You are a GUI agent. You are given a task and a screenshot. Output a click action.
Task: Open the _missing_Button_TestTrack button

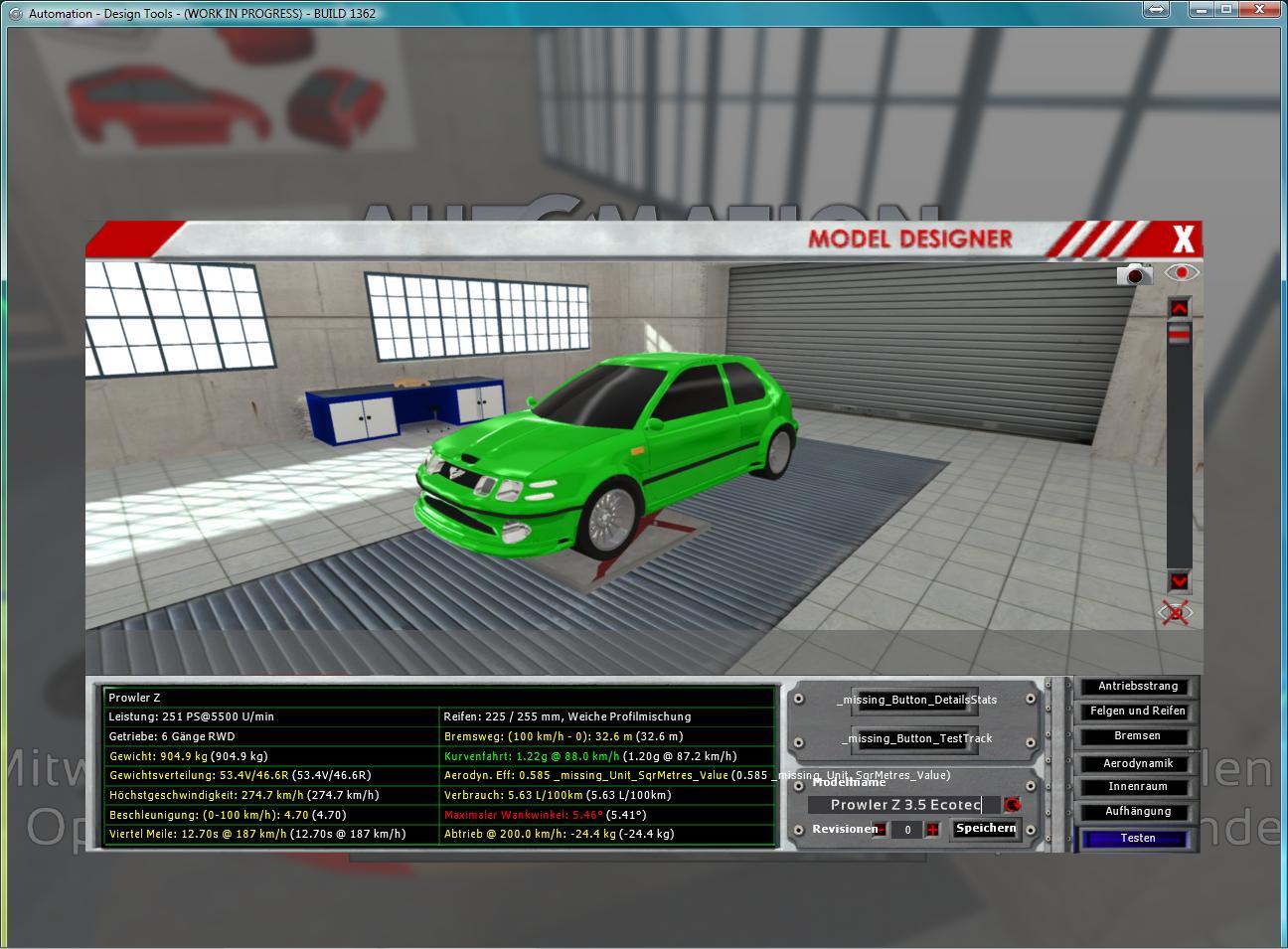(915, 738)
